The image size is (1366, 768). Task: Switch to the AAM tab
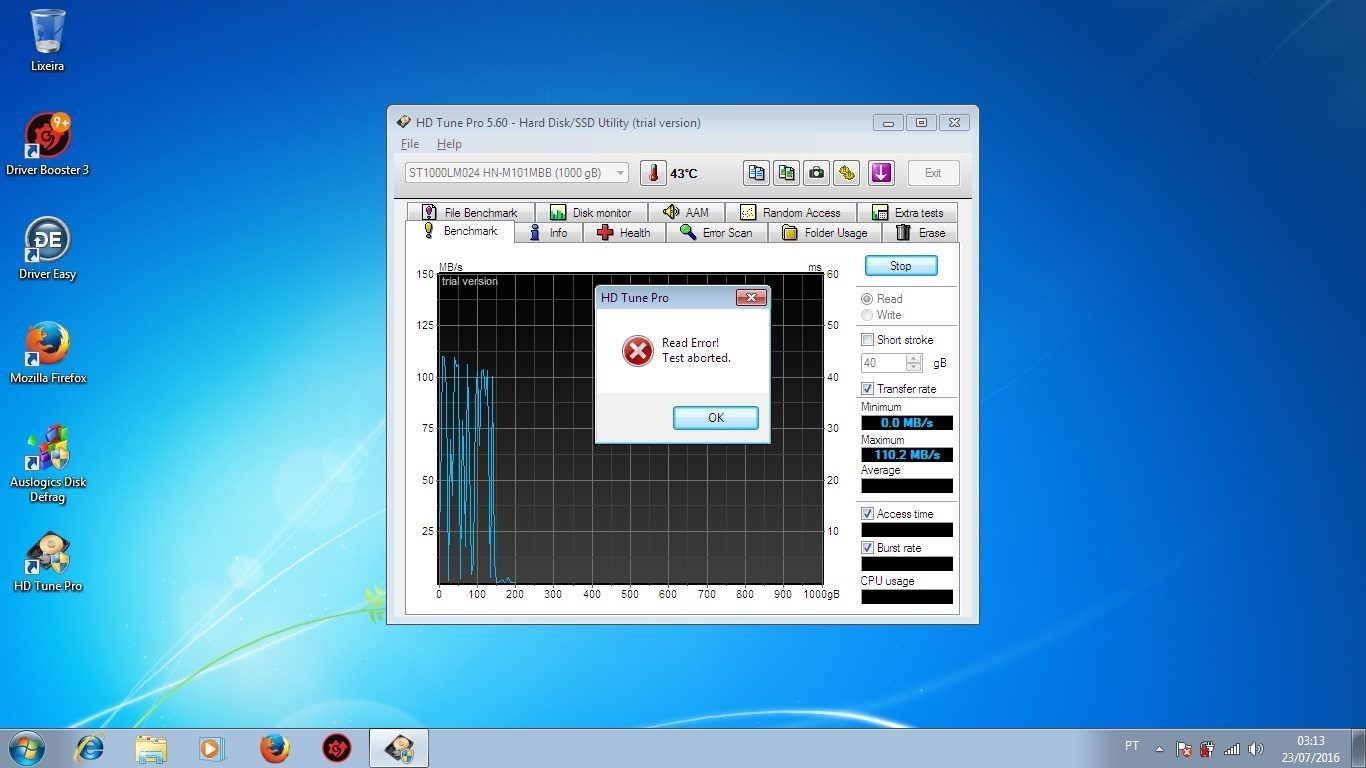[686, 212]
